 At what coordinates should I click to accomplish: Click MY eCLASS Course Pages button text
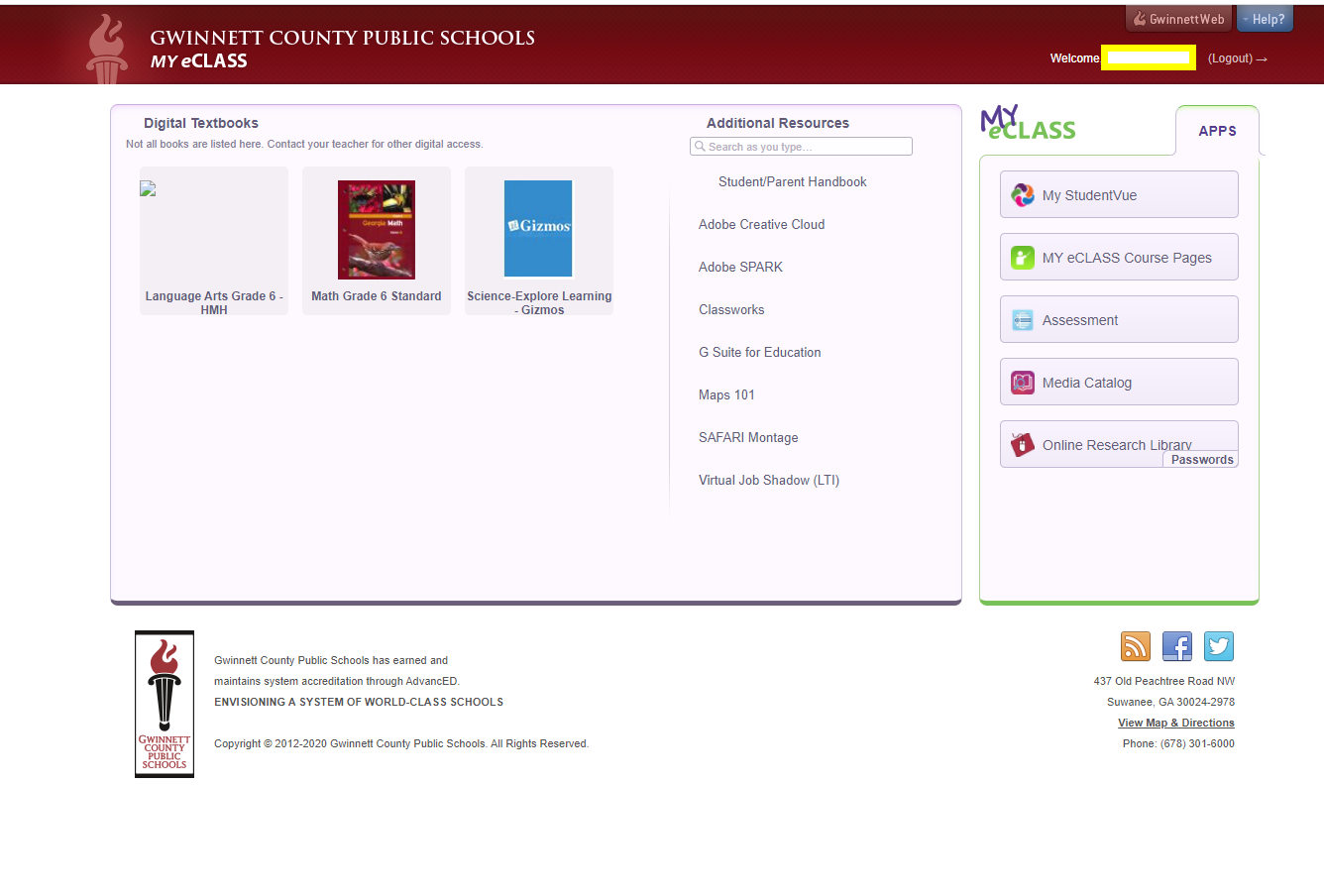point(1127,258)
